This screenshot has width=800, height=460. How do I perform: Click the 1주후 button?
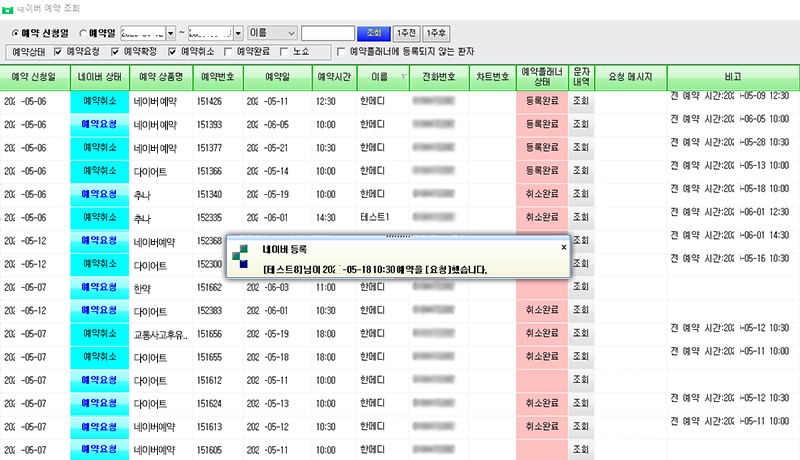(x=436, y=33)
